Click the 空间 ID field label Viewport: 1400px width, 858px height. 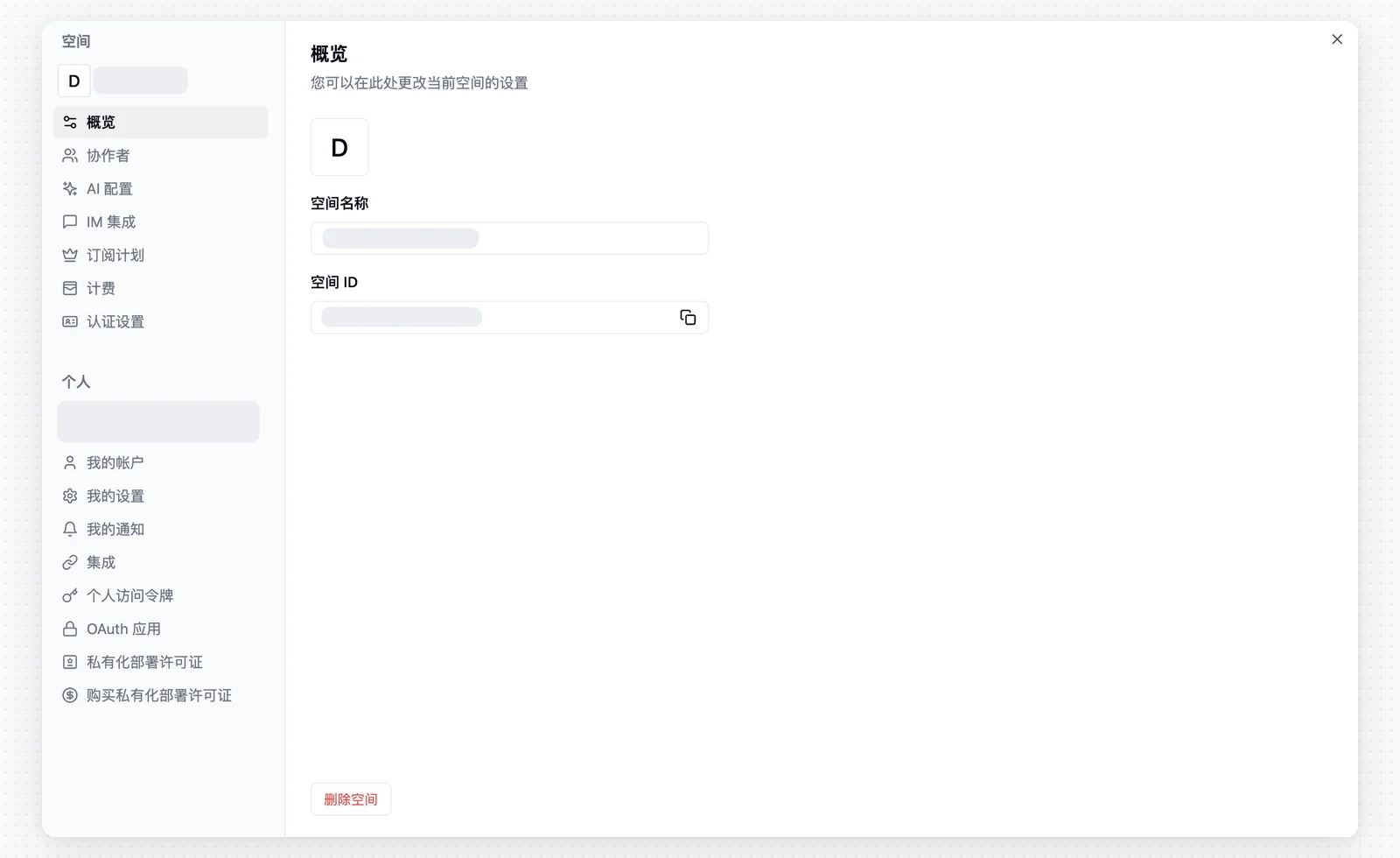(334, 282)
